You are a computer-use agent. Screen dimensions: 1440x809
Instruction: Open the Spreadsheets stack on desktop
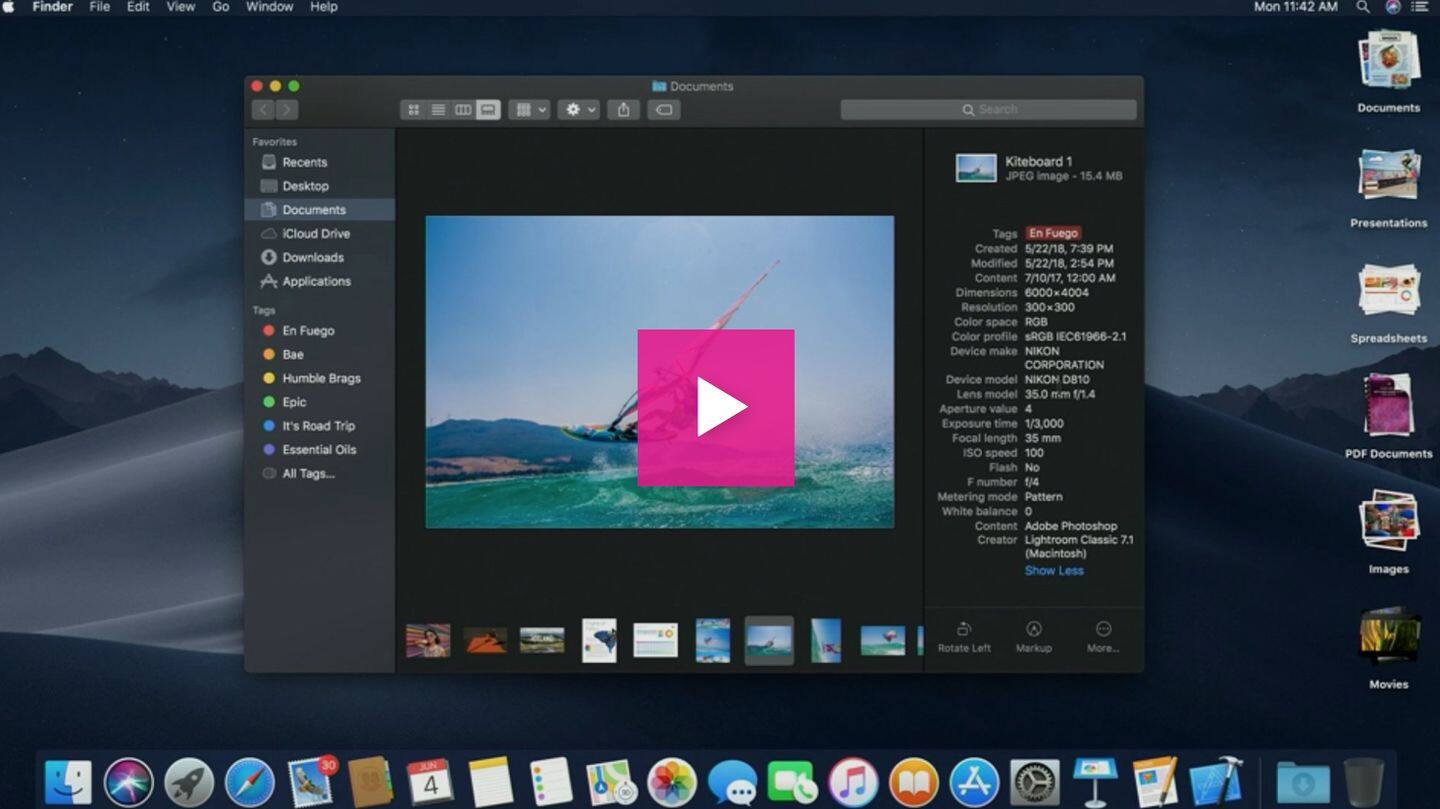tap(1388, 303)
